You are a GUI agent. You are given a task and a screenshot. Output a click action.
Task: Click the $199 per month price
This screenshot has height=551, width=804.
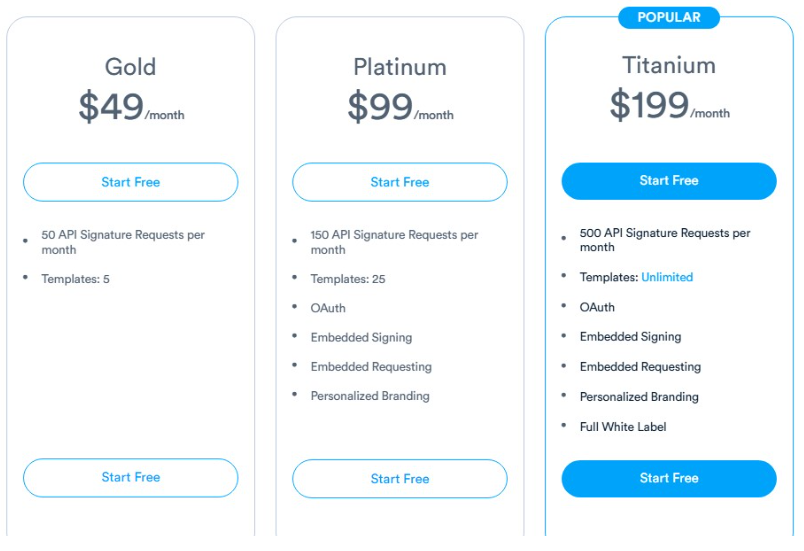click(669, 105)
